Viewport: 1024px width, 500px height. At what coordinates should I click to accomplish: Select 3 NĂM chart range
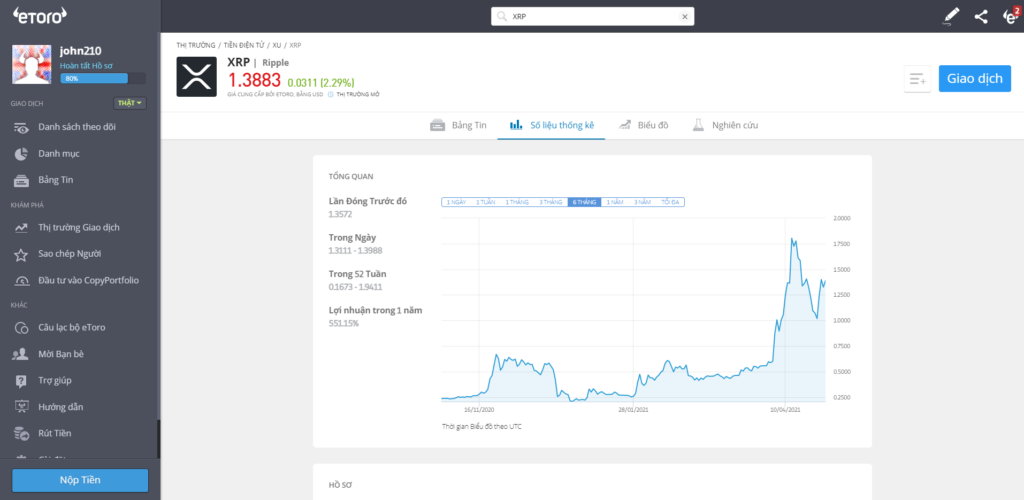tap(643, 202)
